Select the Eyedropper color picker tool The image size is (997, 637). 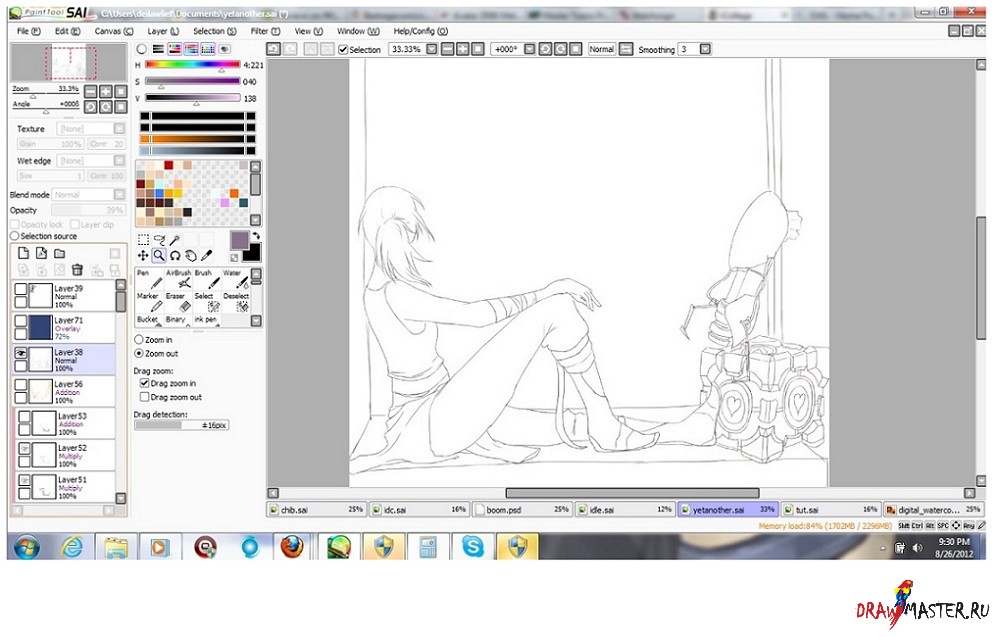coord(207,256)
